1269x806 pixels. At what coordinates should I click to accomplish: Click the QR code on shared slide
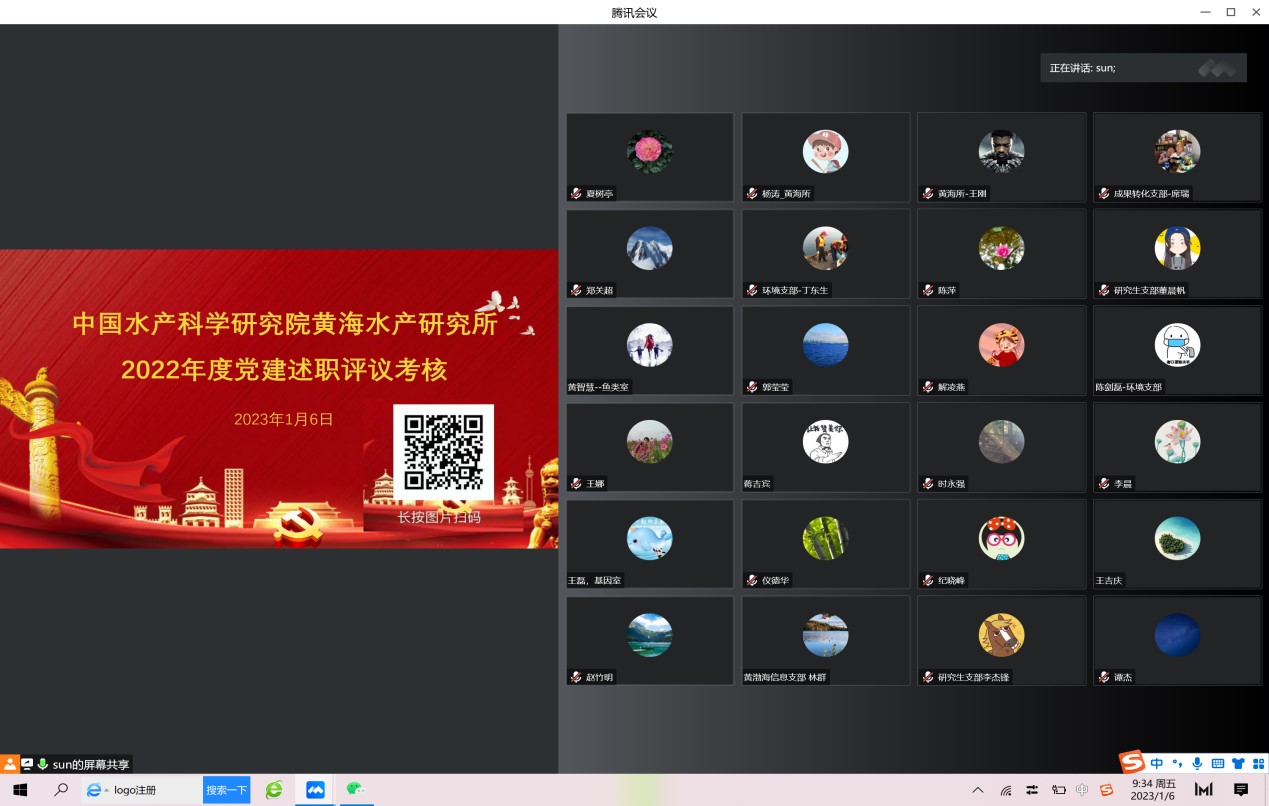(443, 452)
